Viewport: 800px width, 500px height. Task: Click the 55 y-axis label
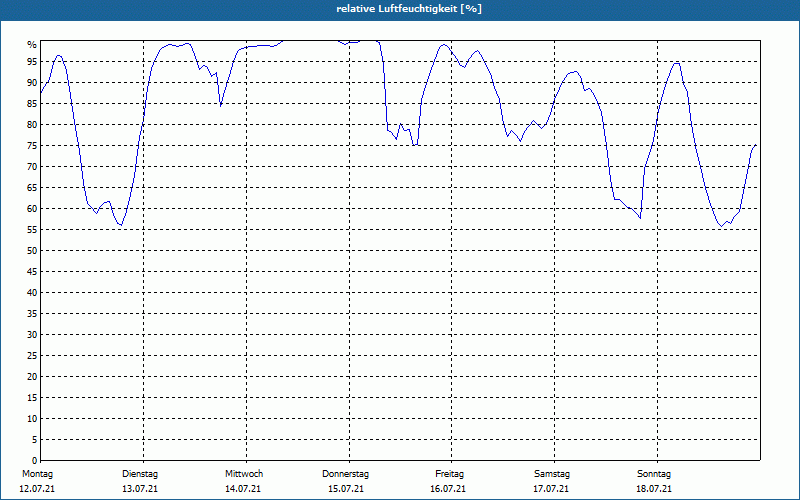32,230
